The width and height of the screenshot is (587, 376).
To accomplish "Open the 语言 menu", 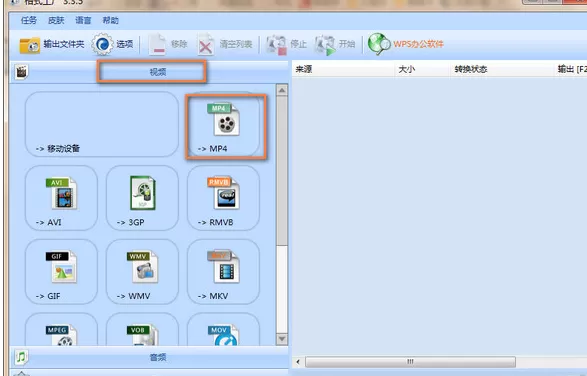I will [83, 20].
